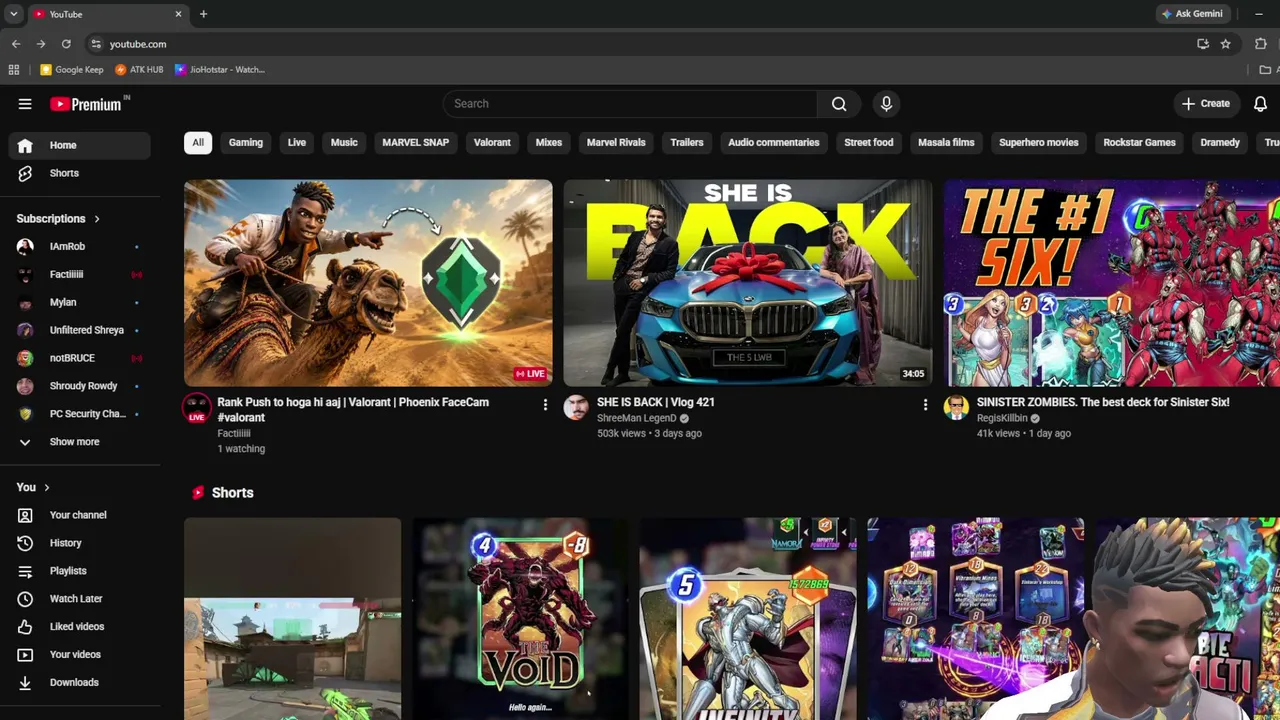This screenshot has width=1280, height=720.
Task: Open SHE IS BACK | Vlog 421 title
Action: (x=656, y=402)
